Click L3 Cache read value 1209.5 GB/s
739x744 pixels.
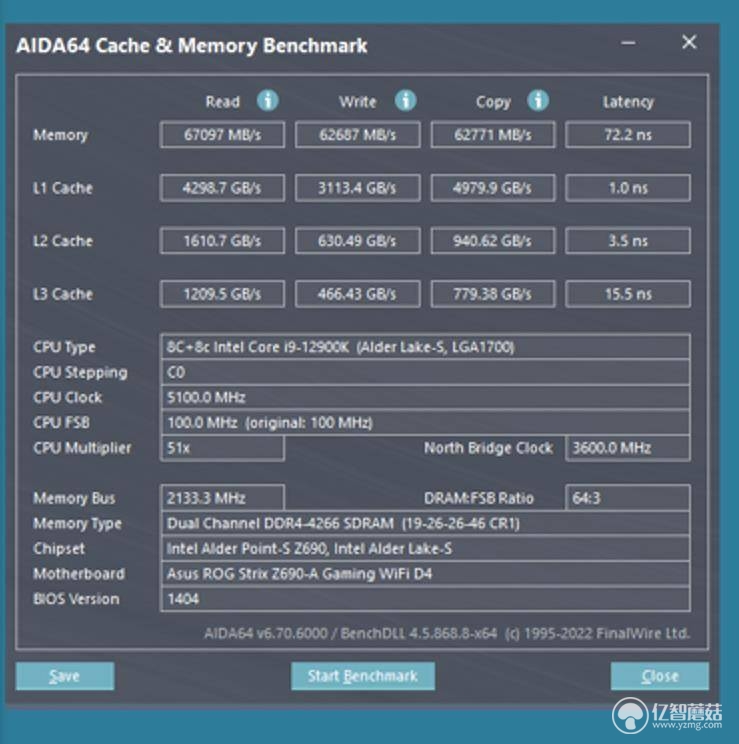pos(223,294)
